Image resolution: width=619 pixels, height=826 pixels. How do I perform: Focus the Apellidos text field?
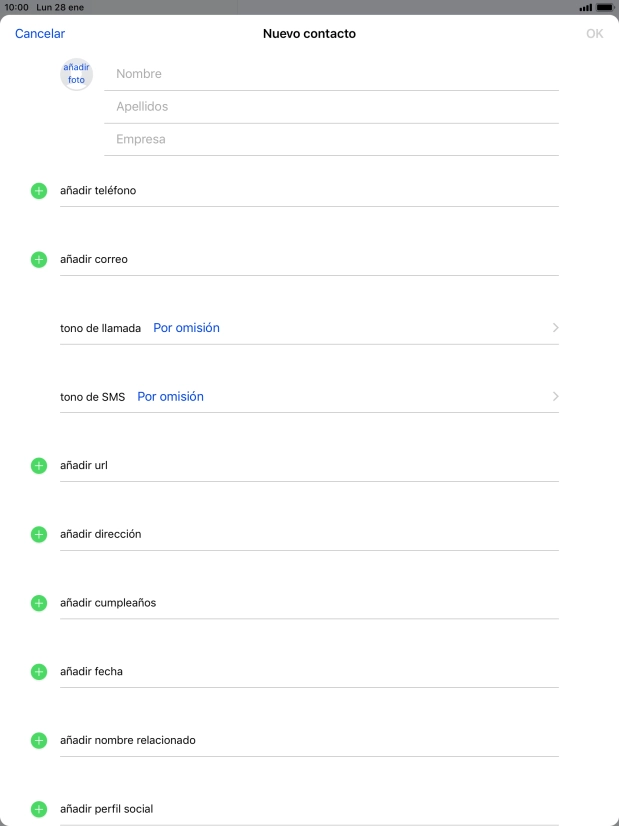point(330,106)
